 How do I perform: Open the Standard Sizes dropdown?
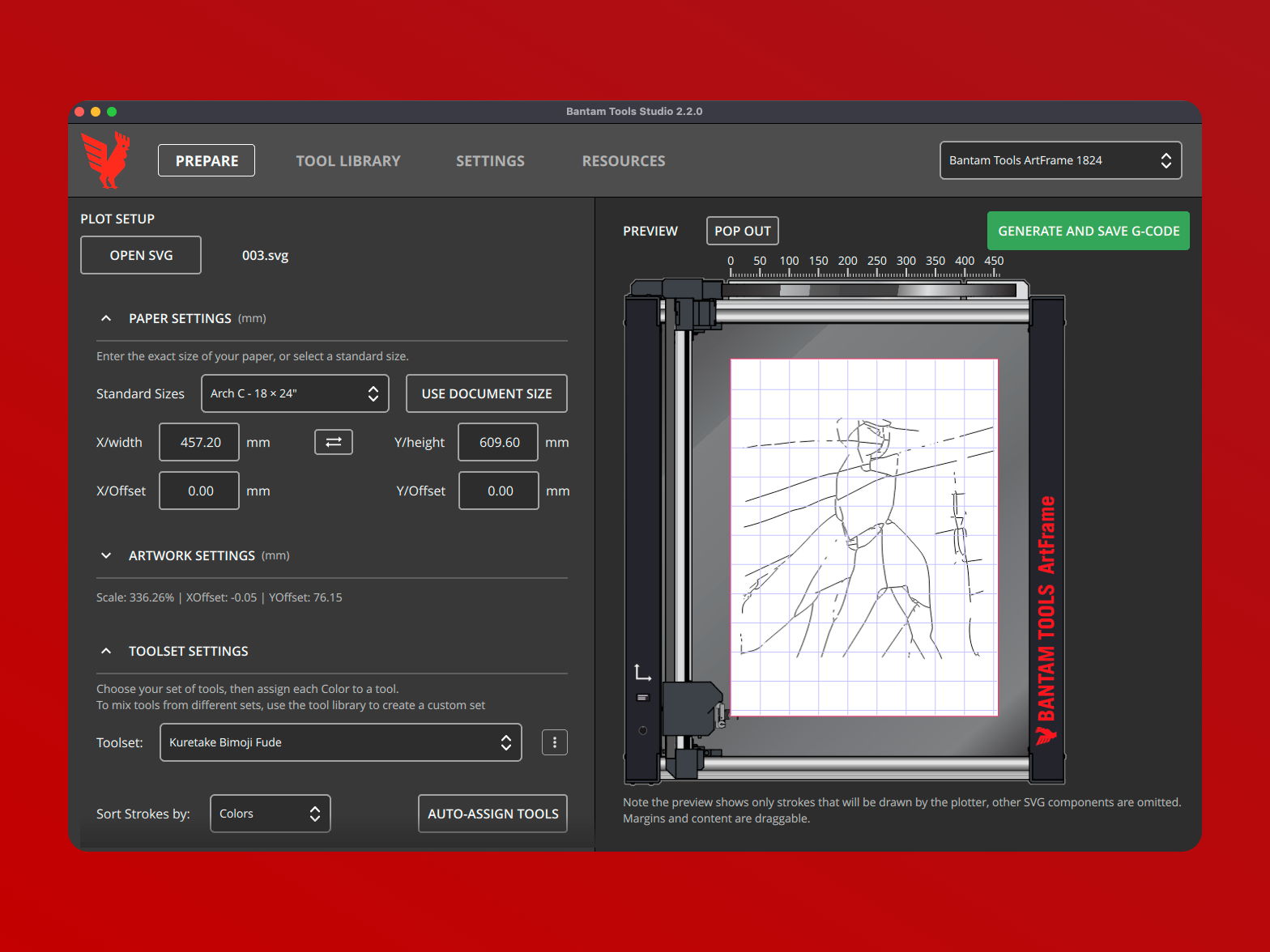(x=295, y=393)
